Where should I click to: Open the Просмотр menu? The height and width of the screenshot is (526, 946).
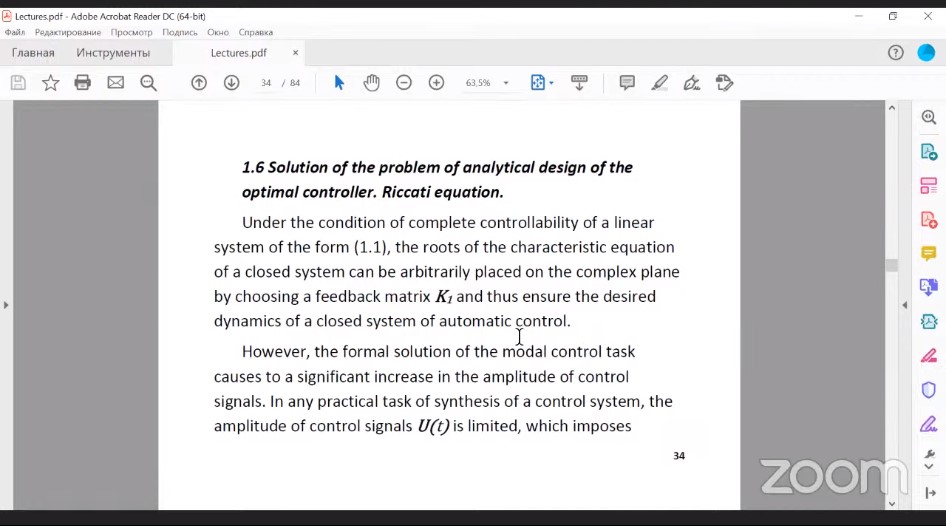click(x=132, y=33)
